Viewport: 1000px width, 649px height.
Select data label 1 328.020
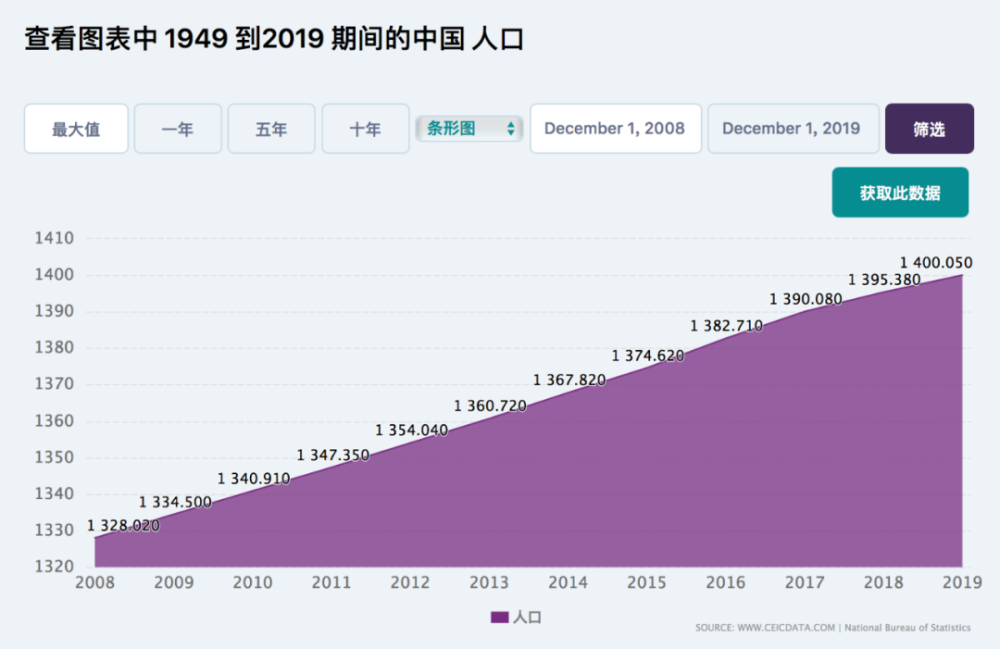[123, 526]
